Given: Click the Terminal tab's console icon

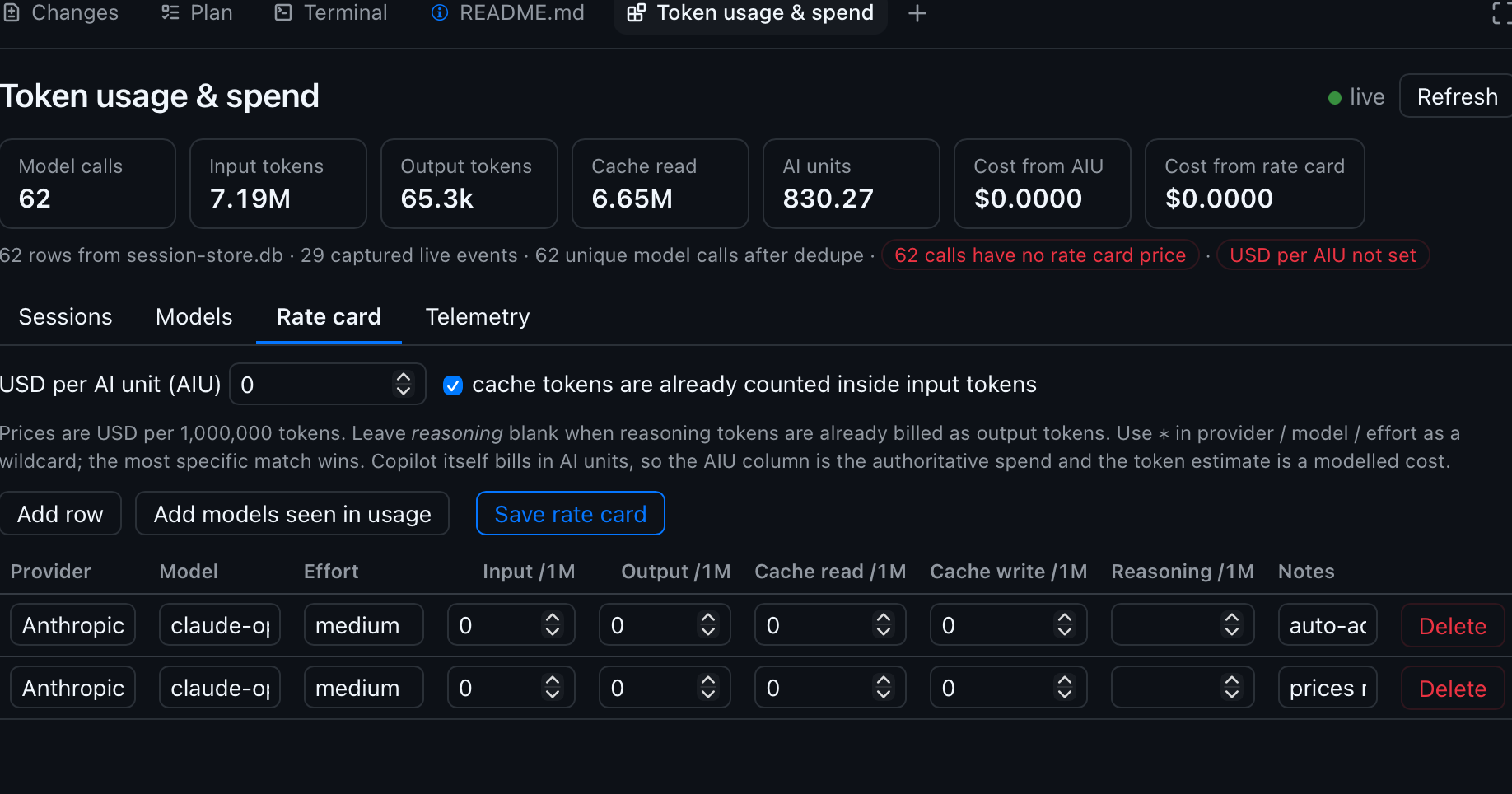Looking at the screenshot, I should click(283, 12).
